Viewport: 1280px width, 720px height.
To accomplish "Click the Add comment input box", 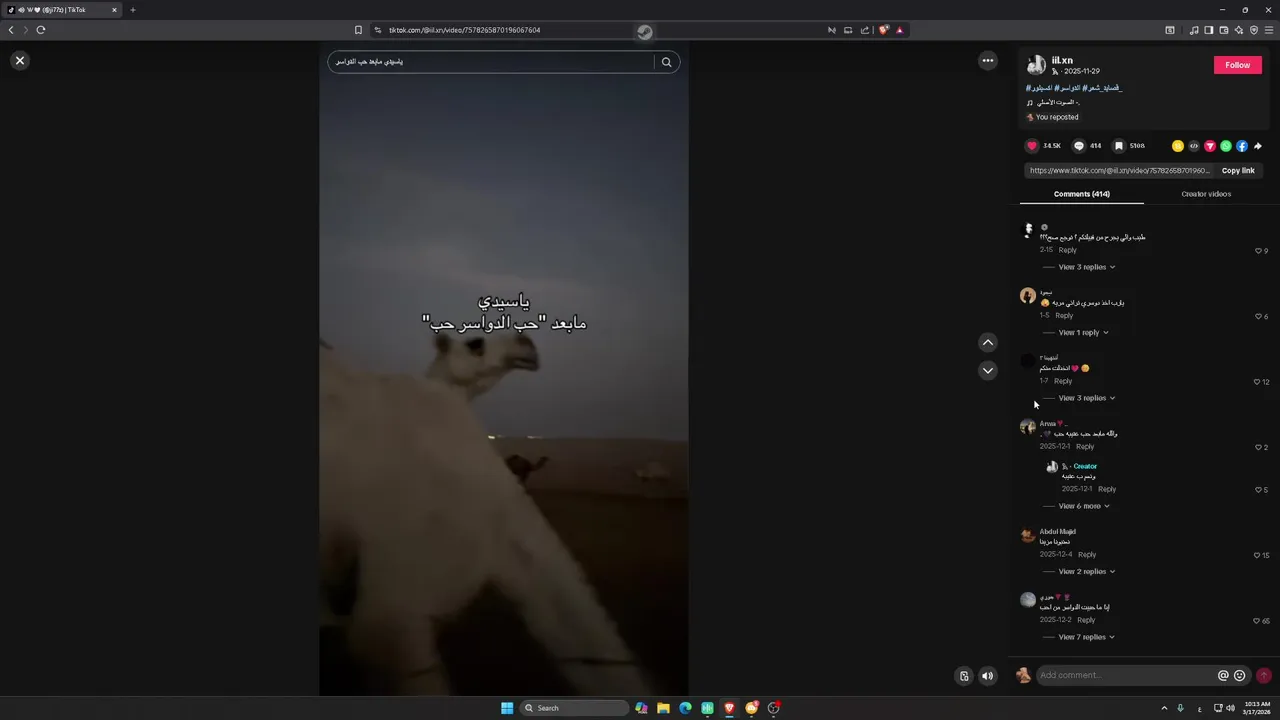I will [1125, 675].
